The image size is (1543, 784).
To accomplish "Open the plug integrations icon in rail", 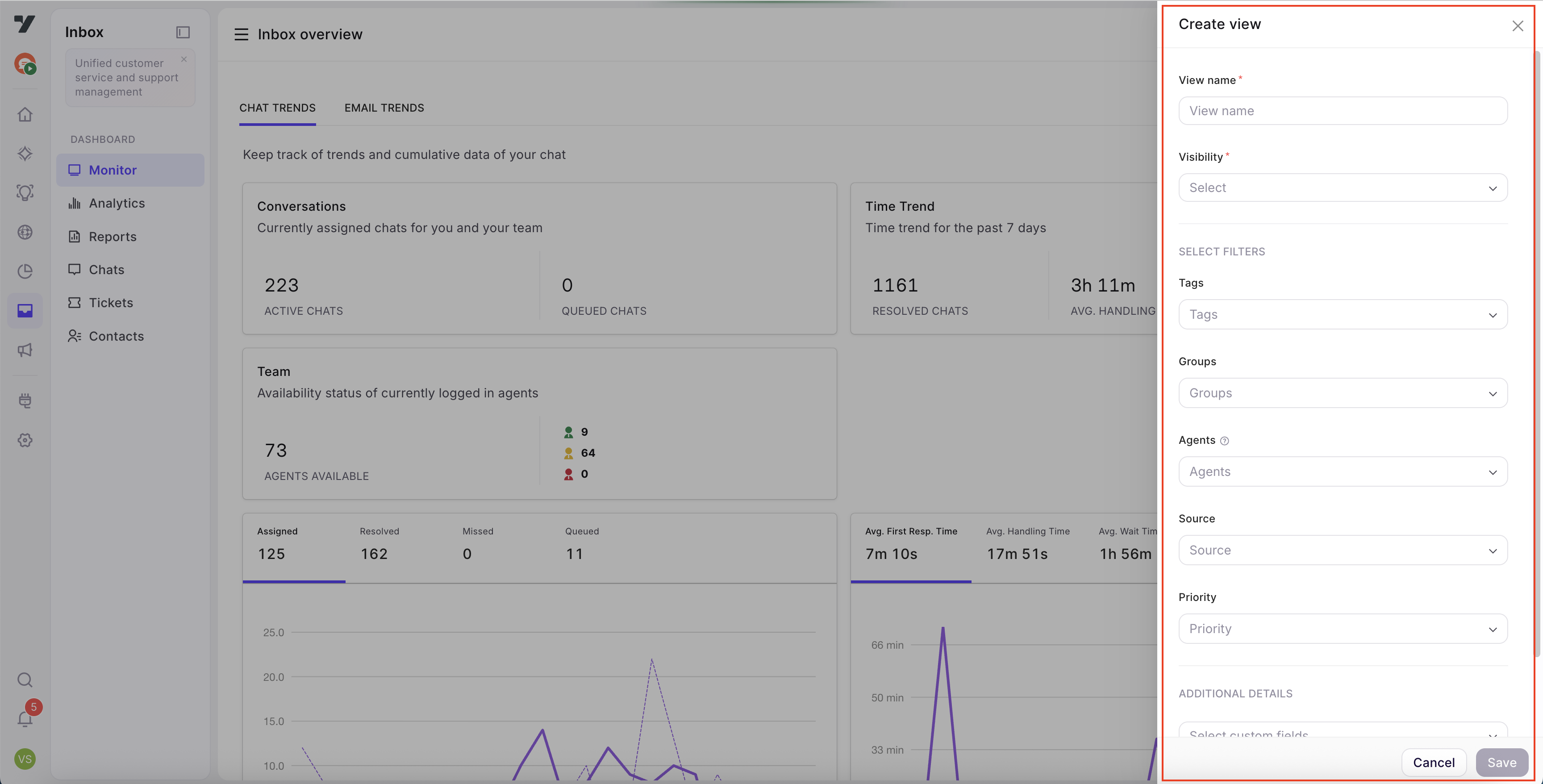I will 25,400.
